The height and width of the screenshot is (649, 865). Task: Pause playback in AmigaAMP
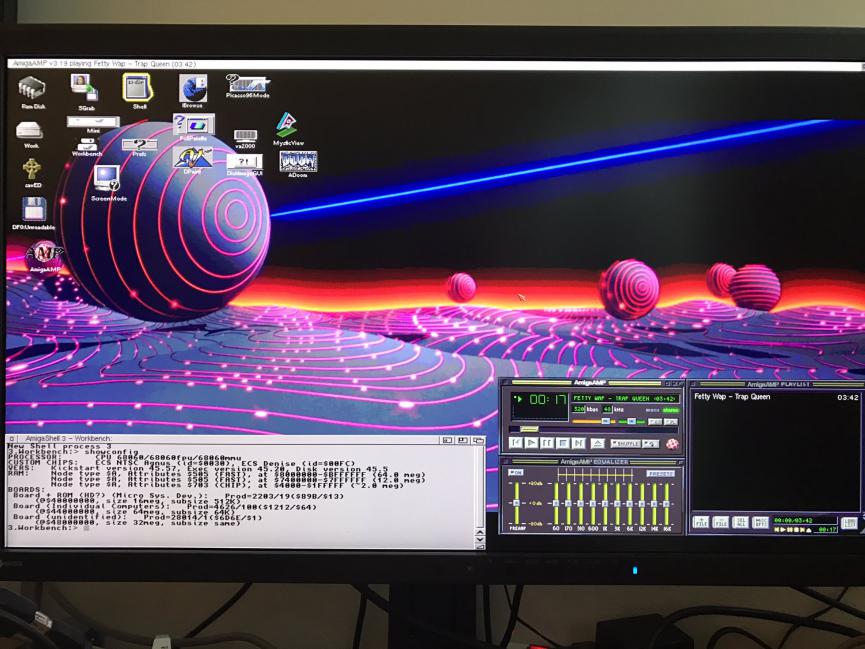pos(548,443)
